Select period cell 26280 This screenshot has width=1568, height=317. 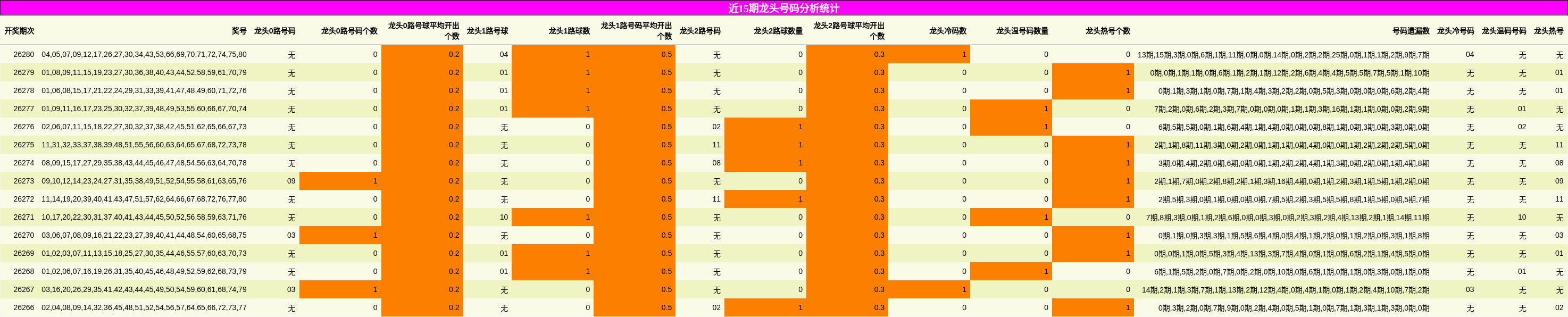click(x=24, y=55)
